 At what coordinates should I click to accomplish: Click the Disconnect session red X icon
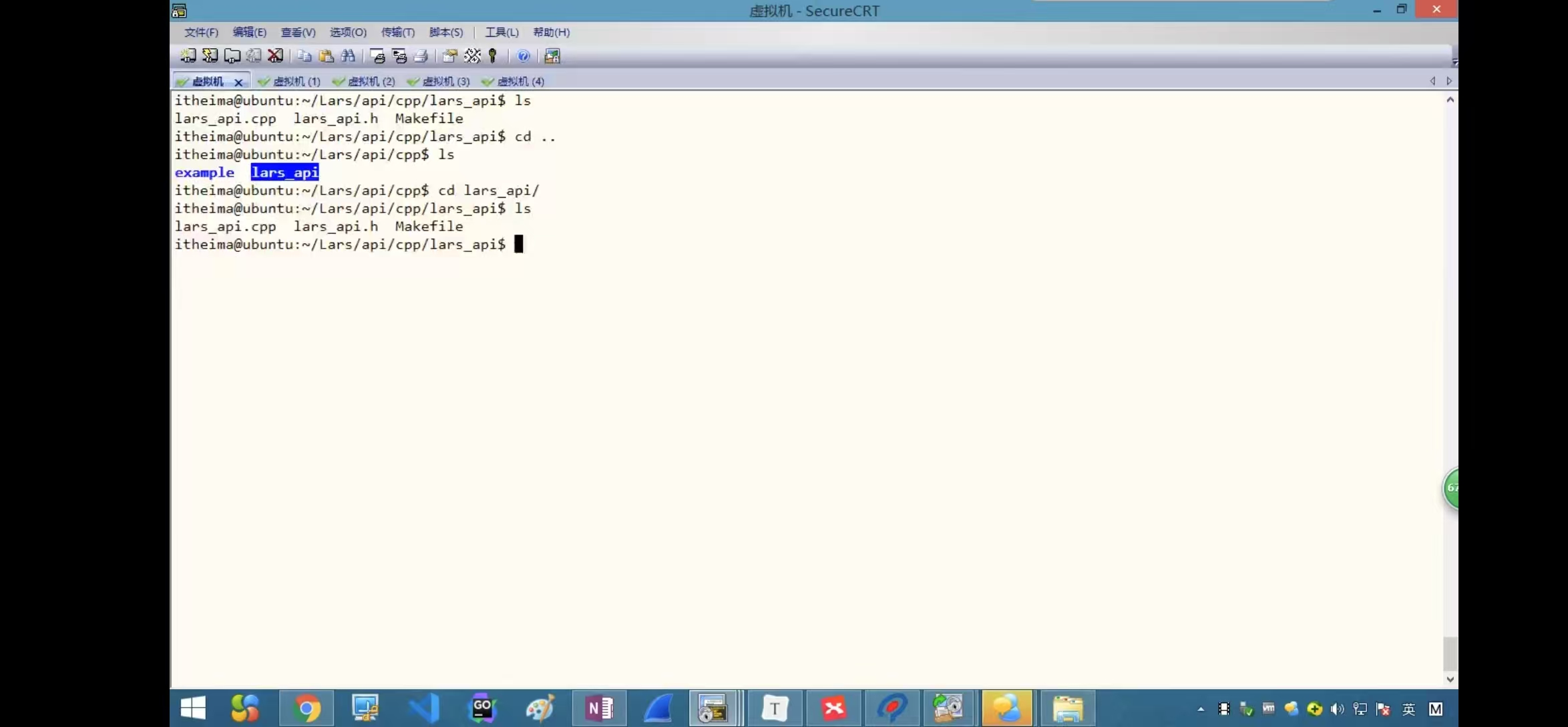coord(275,56)
